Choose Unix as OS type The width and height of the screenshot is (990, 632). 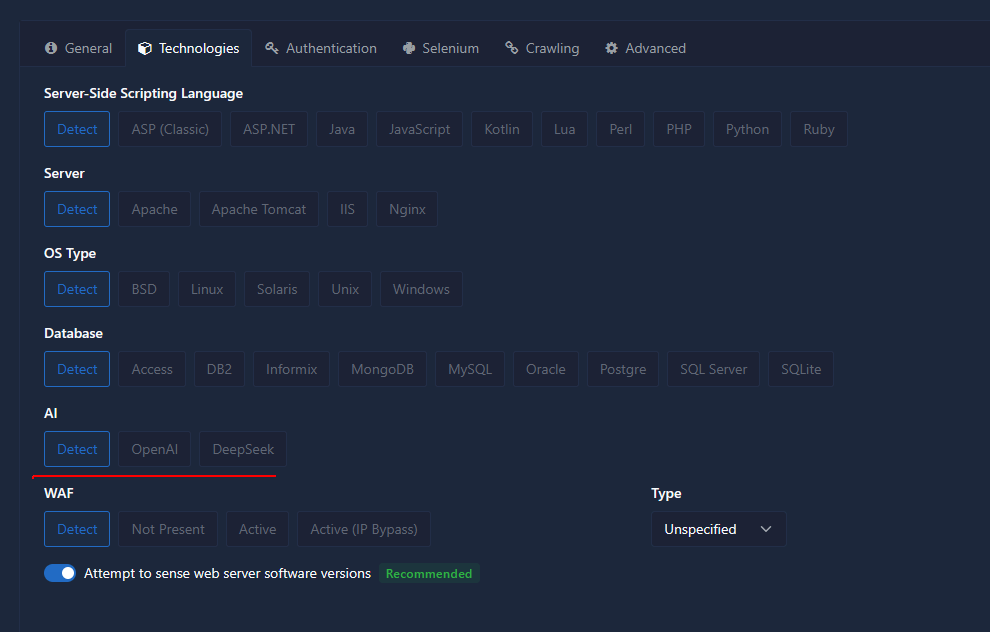click(345, 289)
